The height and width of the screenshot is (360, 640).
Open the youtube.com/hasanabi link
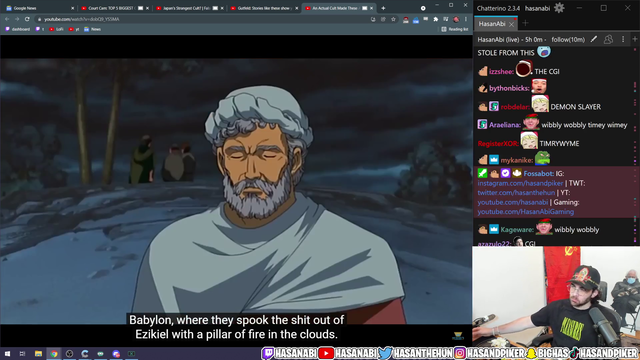513,202
